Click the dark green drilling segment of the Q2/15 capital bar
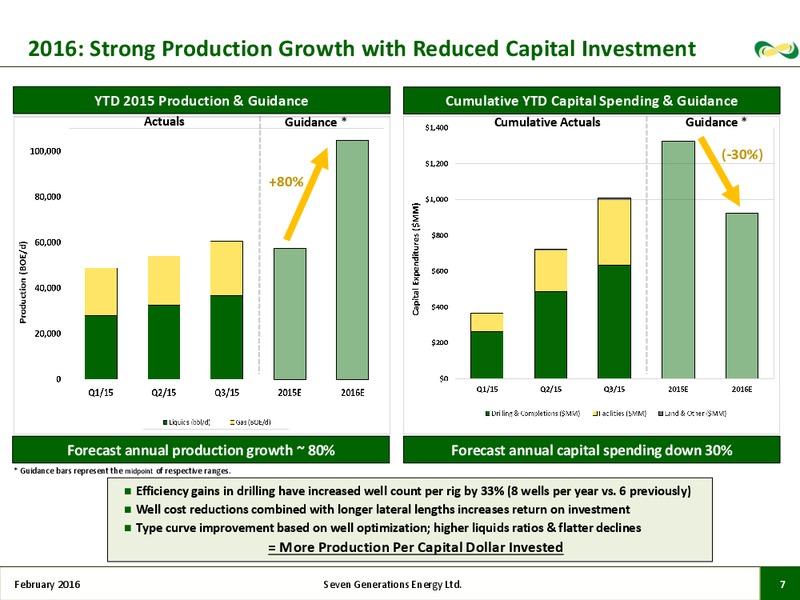 pyautogui.click(x=551, y=335)
